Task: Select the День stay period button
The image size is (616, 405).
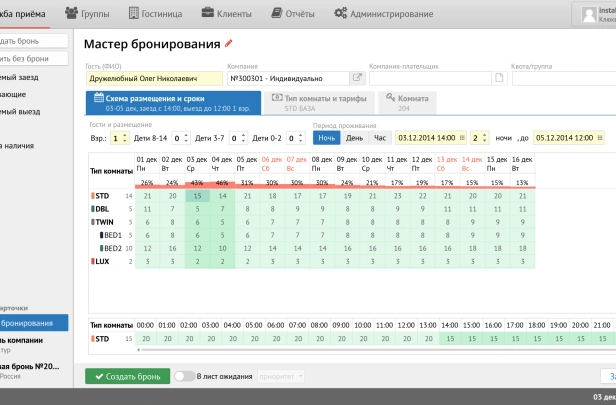Action: [354, 137]
